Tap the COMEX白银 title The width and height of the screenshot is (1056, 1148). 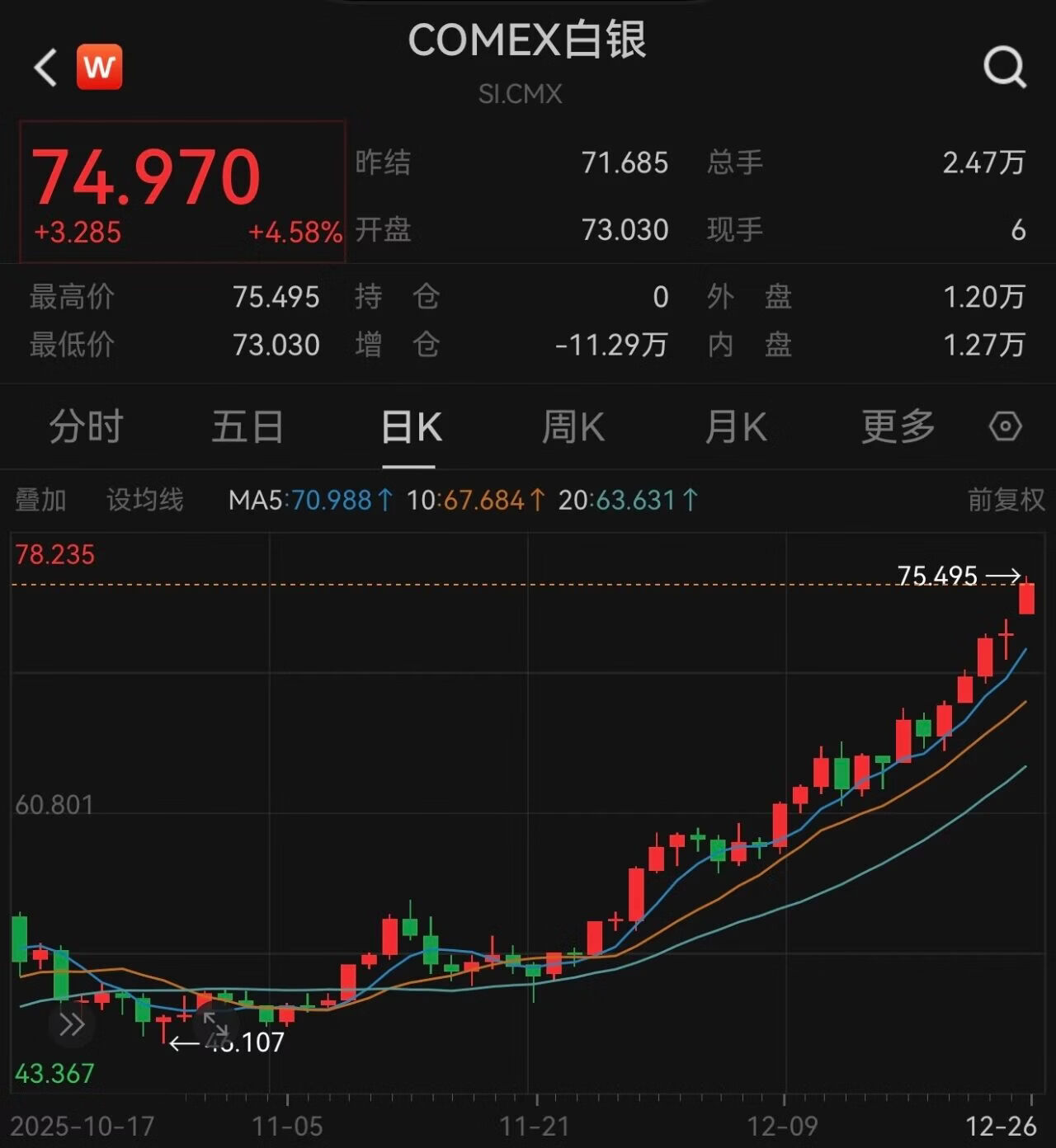click(x=527, y=40)
